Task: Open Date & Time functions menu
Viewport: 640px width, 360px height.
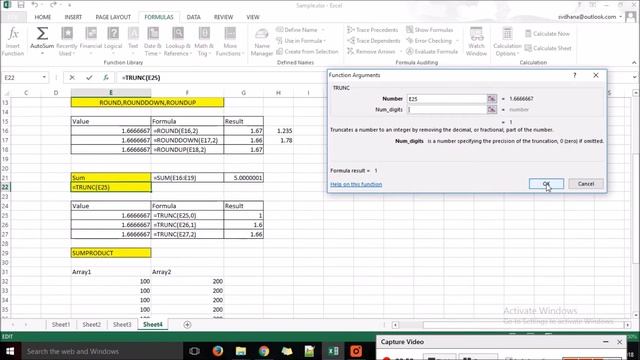Action: (x=153, y=41)
